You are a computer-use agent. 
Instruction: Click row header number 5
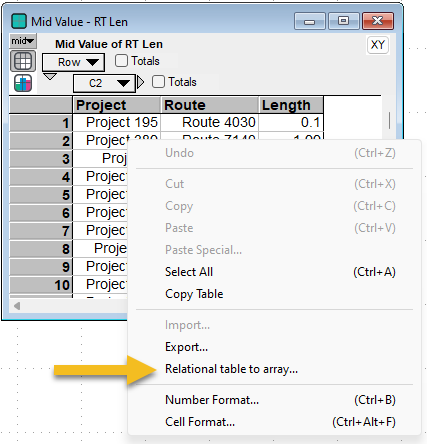click(41, 195)
